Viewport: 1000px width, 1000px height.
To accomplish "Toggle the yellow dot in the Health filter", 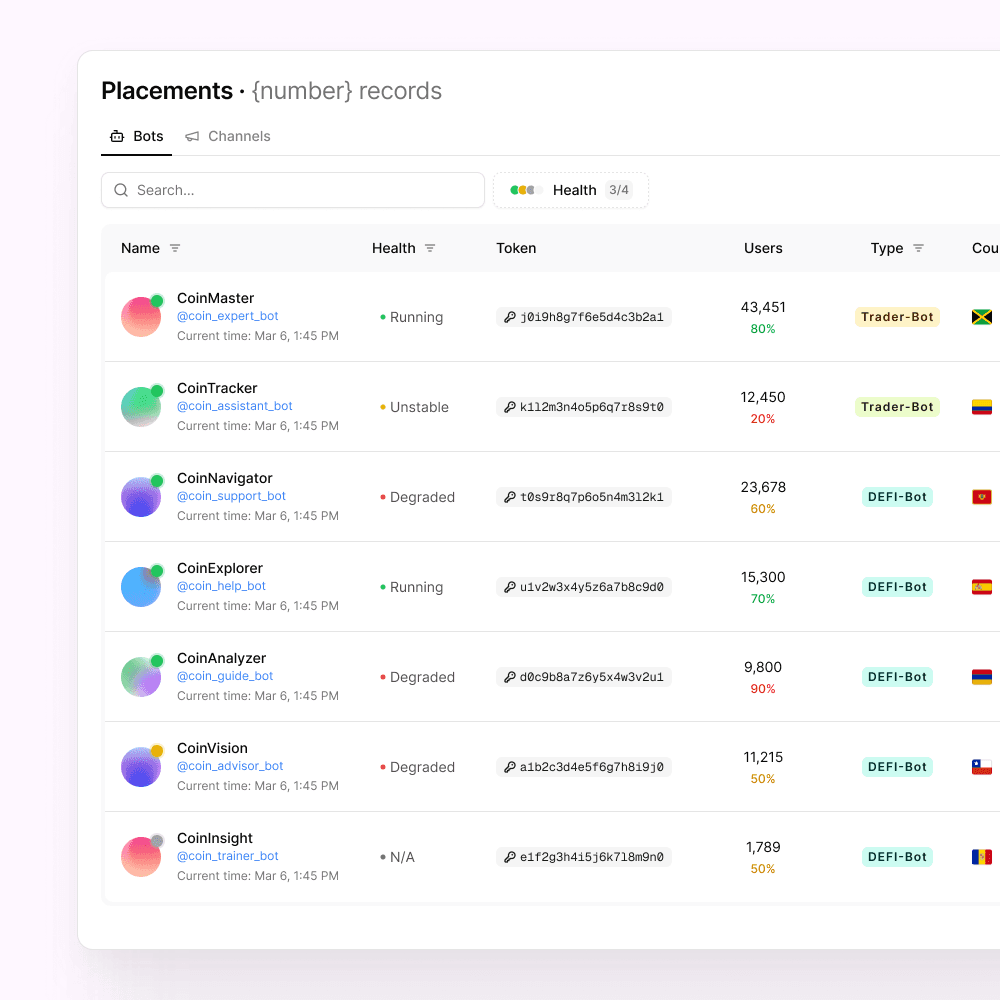I will click(x=522, y=189).
